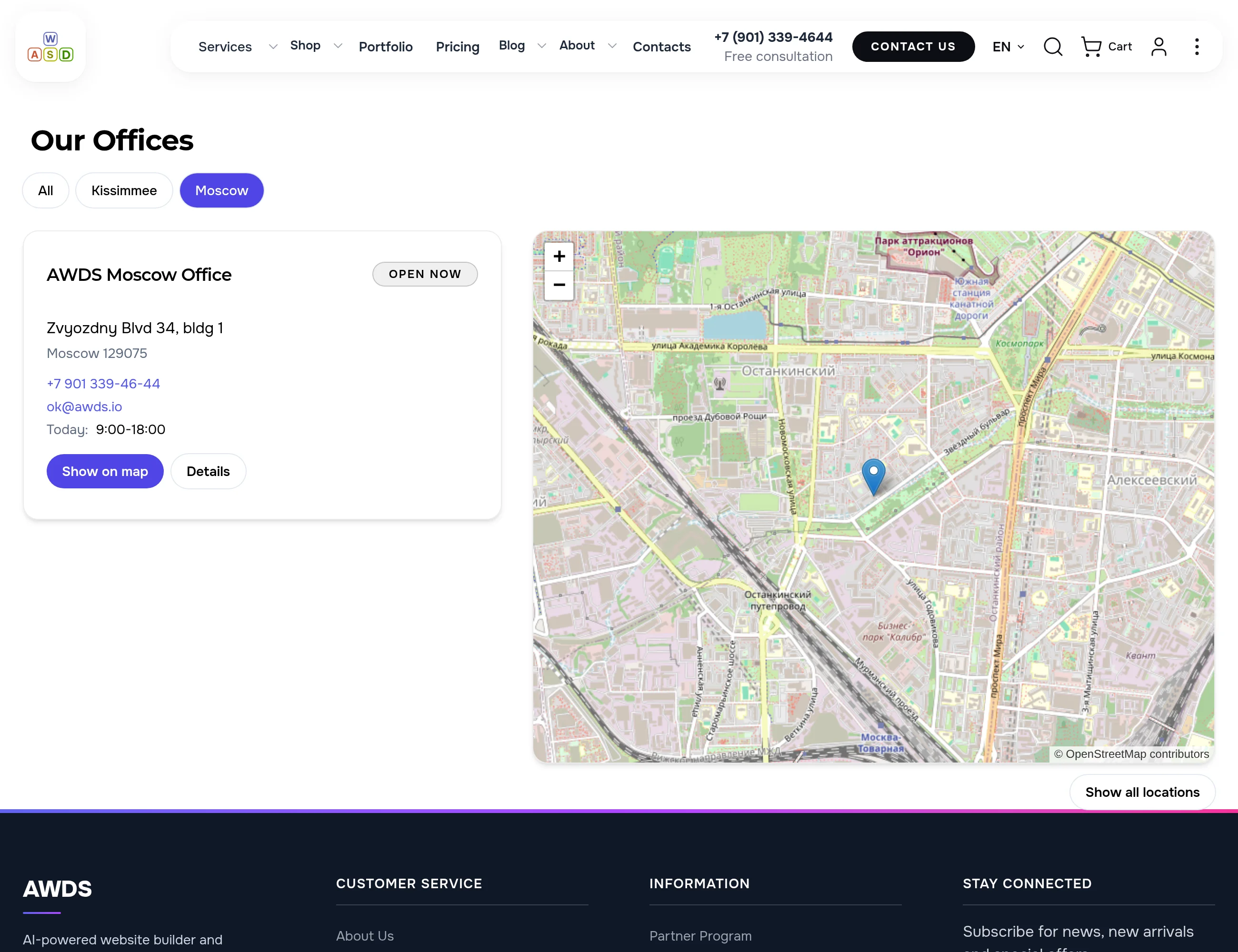Click the Shop menu label
1238x952 pixels.
(305, 45)
